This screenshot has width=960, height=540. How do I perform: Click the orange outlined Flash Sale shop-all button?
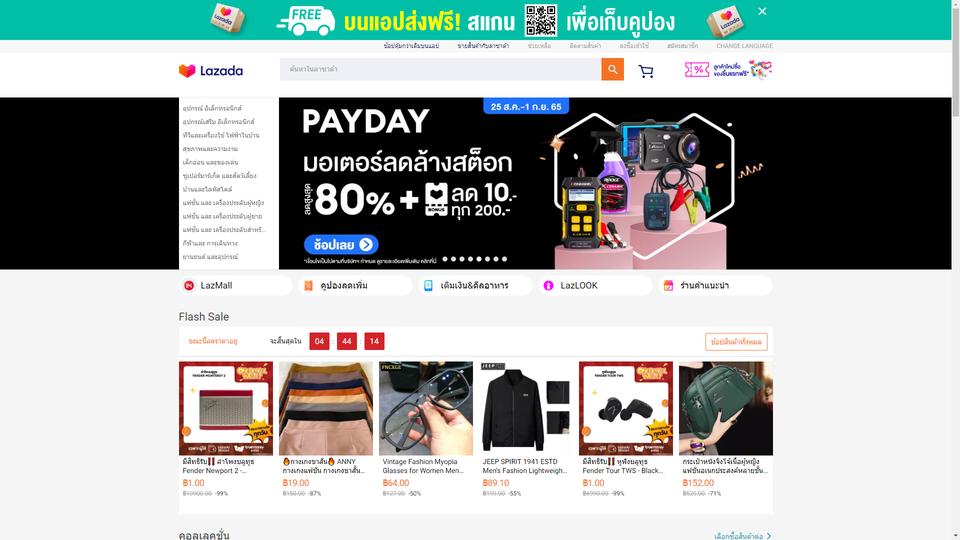click(736, 342)
